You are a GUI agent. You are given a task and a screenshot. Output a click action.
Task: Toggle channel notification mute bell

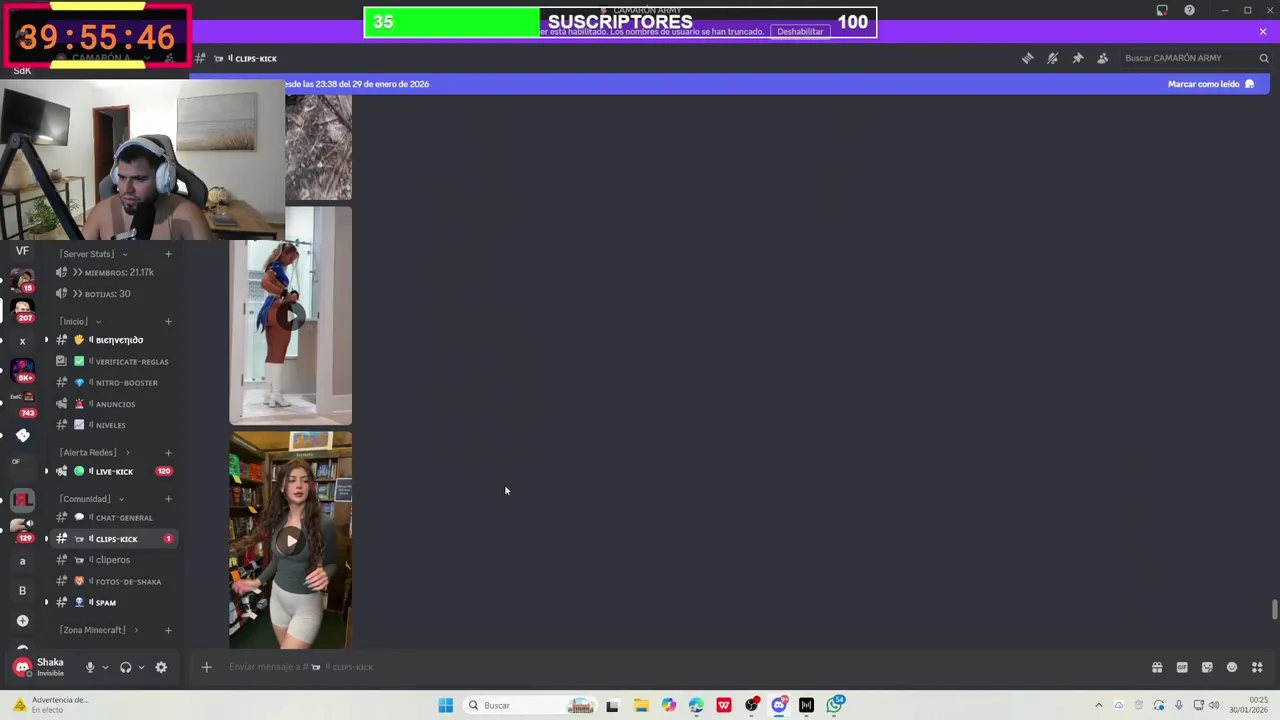(1052, 58)
